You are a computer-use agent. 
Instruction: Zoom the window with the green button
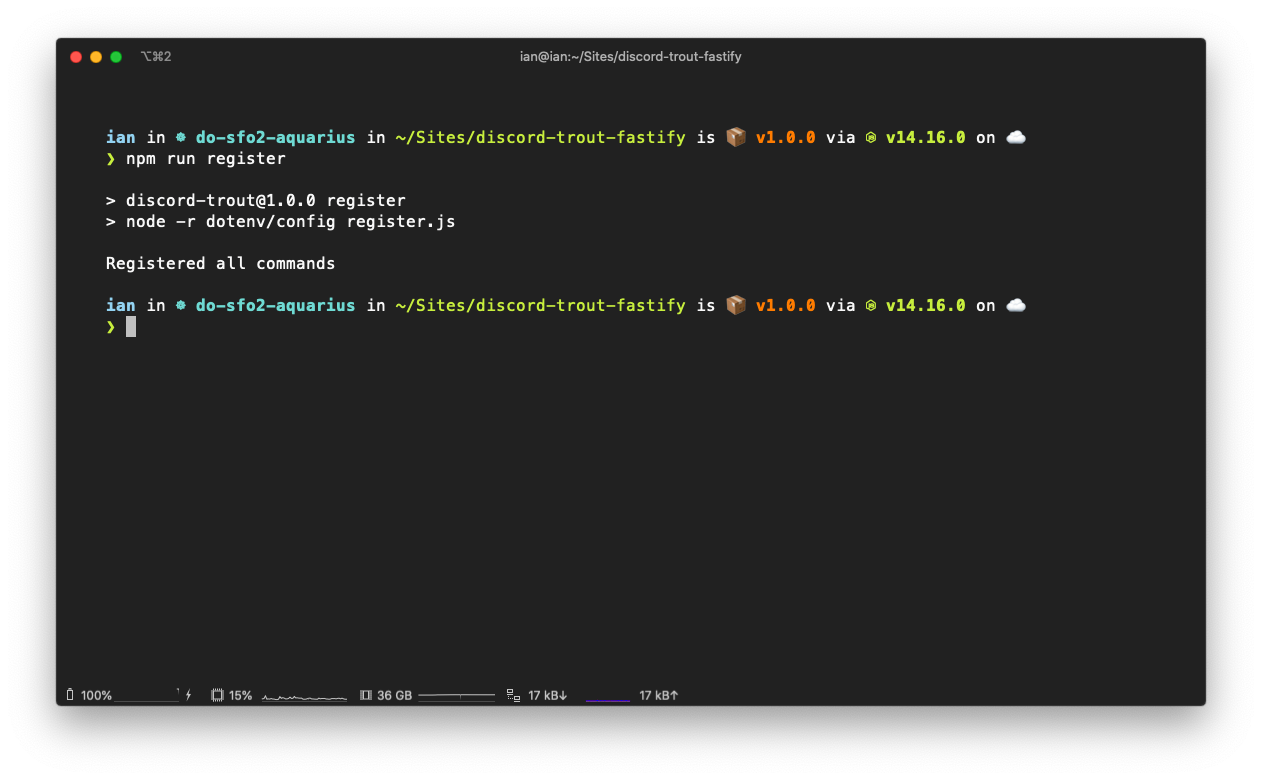pos(116,57)
